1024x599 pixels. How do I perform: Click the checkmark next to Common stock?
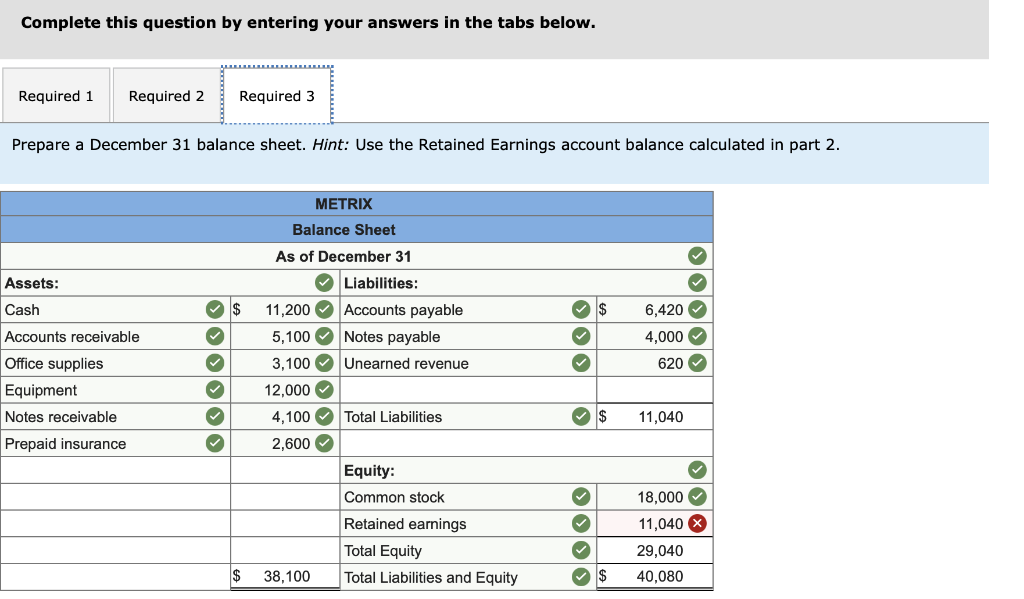click(x=580, y=497)
